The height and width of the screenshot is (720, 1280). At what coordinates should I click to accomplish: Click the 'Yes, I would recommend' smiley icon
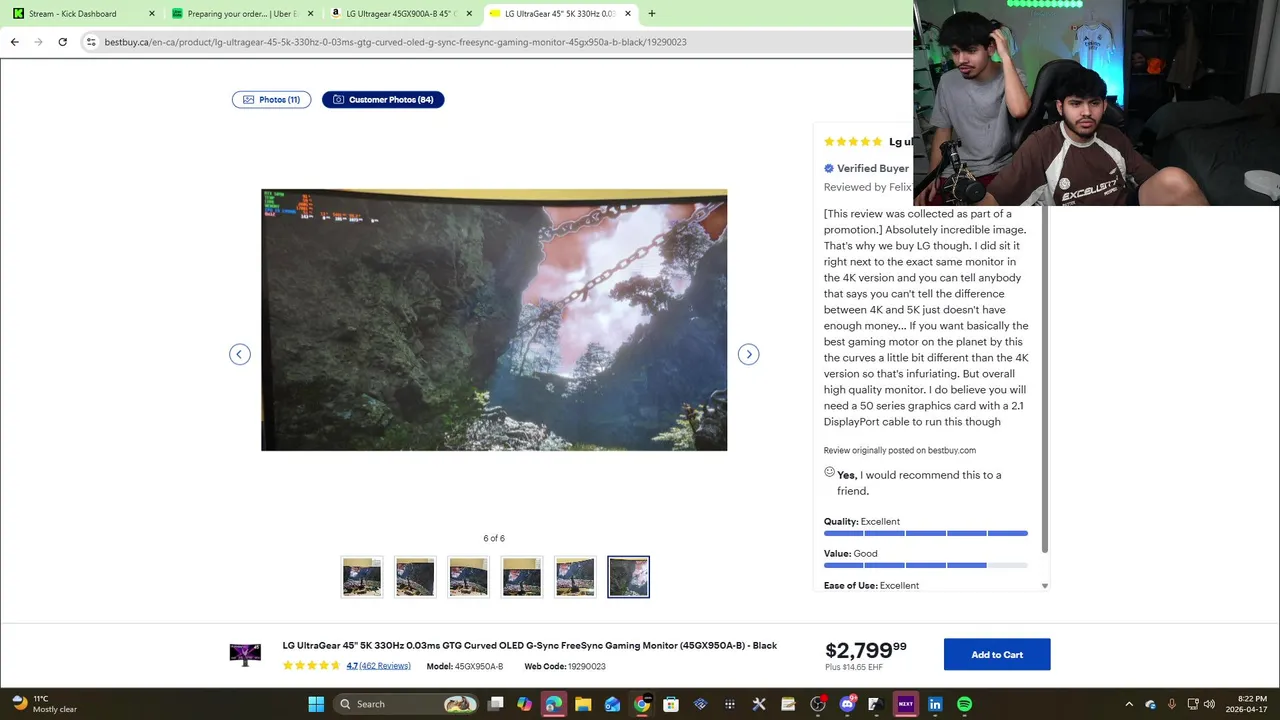[829, 472]
